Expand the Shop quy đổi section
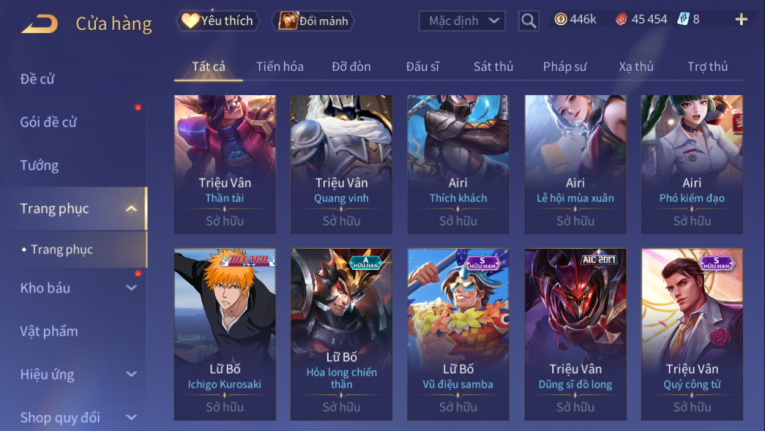 click(x=131, y=417)
